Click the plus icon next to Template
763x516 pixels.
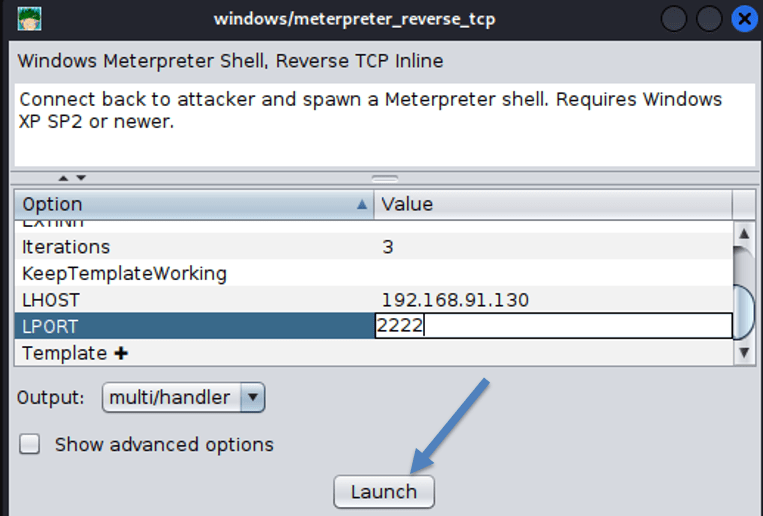click(x=121, y=353)
